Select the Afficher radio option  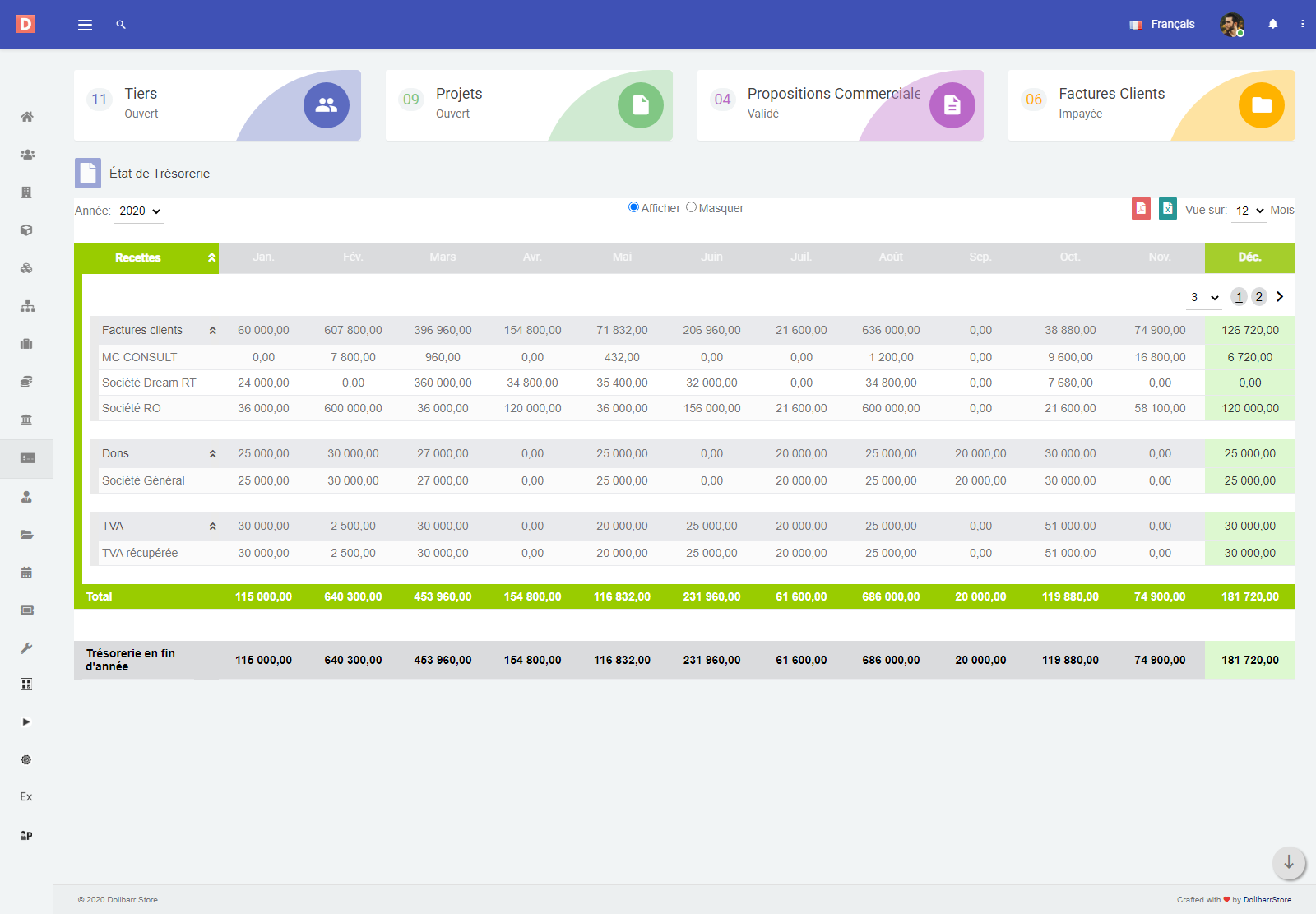[x=633, y=207]
